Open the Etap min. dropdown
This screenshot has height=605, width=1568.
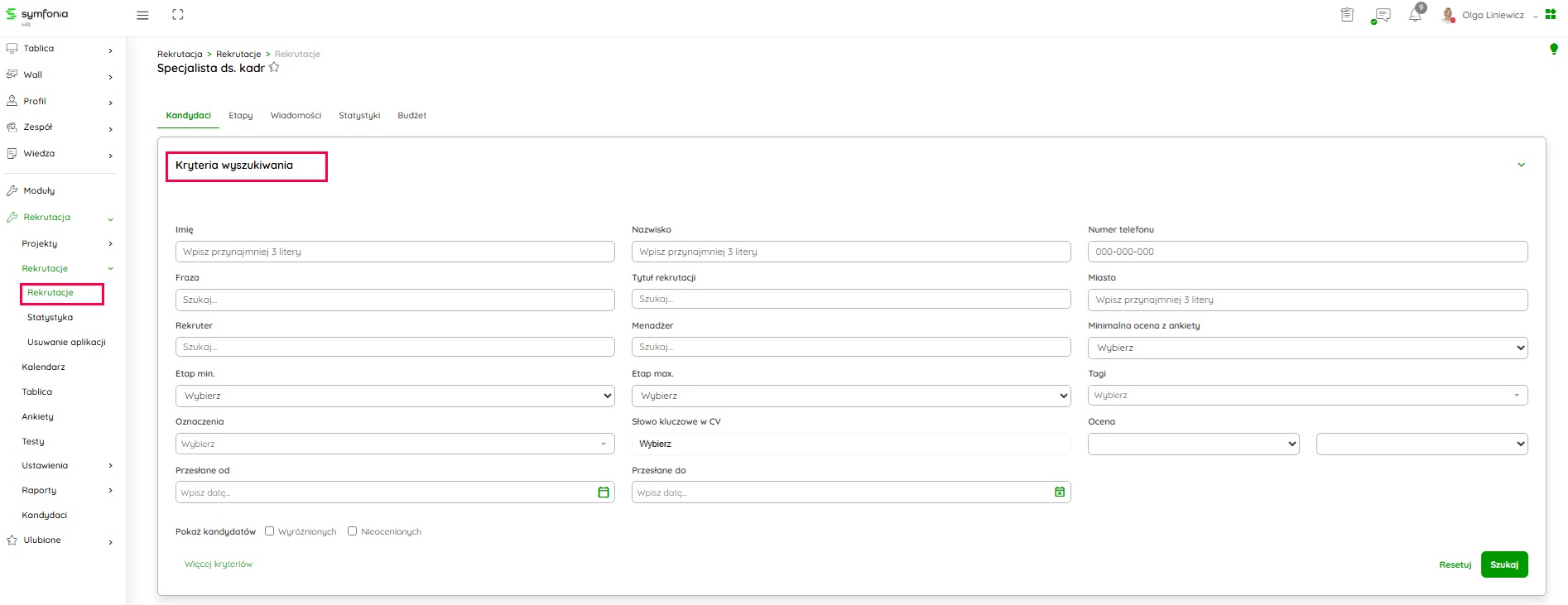pos(395,396)
